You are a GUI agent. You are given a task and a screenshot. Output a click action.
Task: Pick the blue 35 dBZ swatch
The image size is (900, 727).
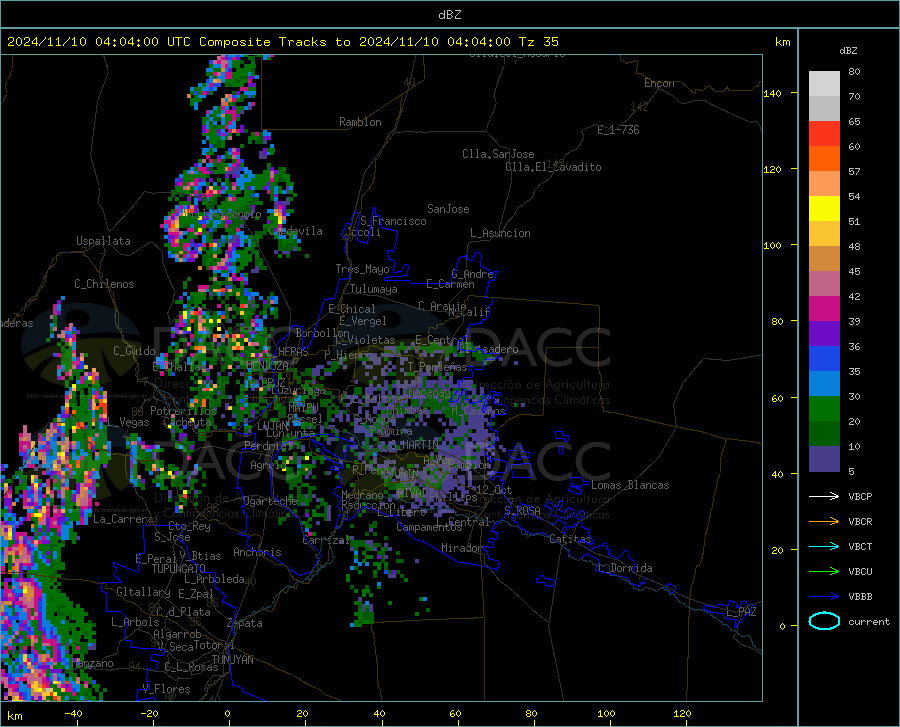pos(824,359)
